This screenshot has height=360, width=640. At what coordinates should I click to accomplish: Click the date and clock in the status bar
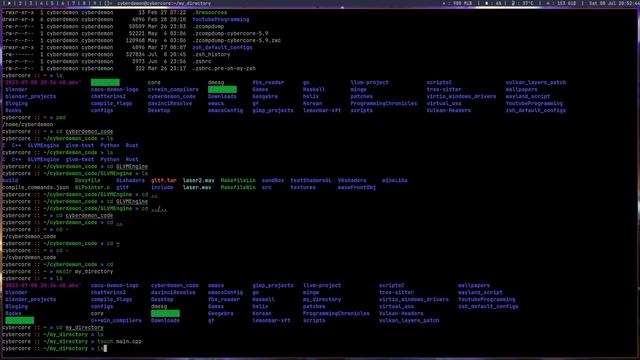[x=614, y=3]
